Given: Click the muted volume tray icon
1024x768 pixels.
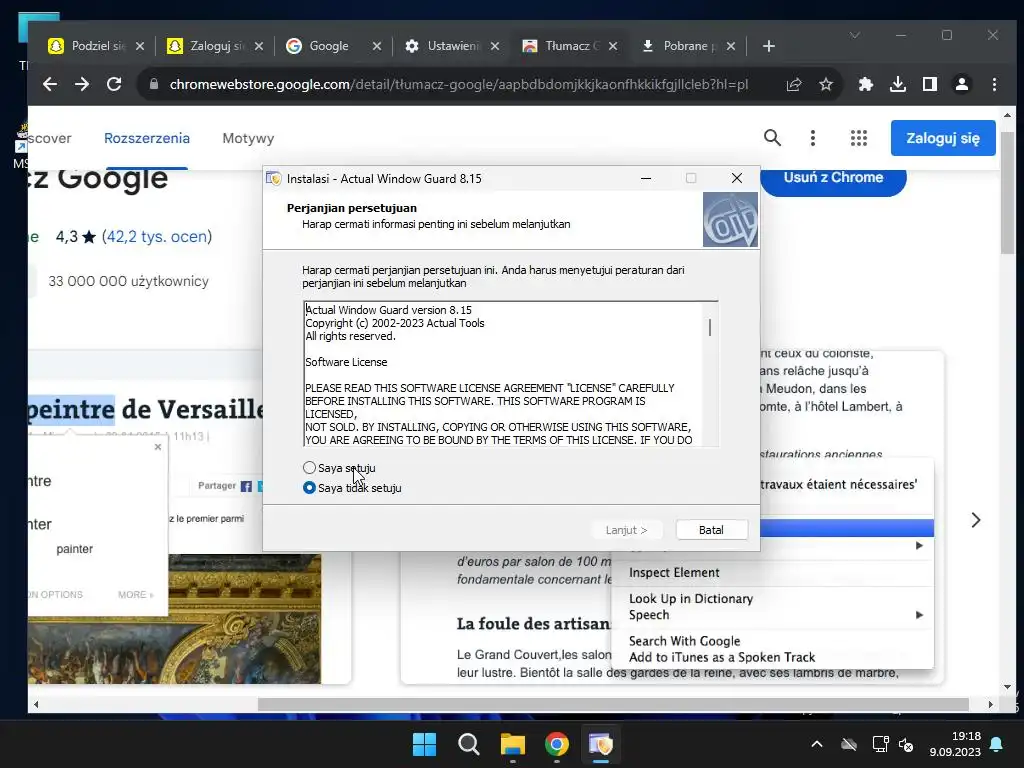Looking at the screenshot, I should point(906,744).
